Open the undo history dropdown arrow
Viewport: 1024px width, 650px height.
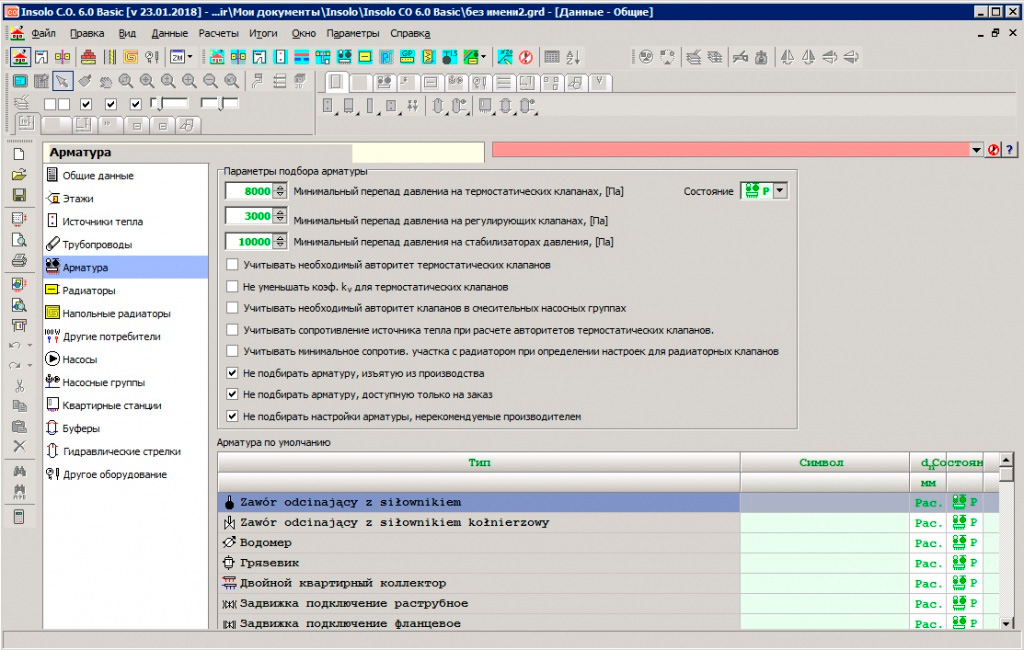pyautogui.click(x=29, y=346)
